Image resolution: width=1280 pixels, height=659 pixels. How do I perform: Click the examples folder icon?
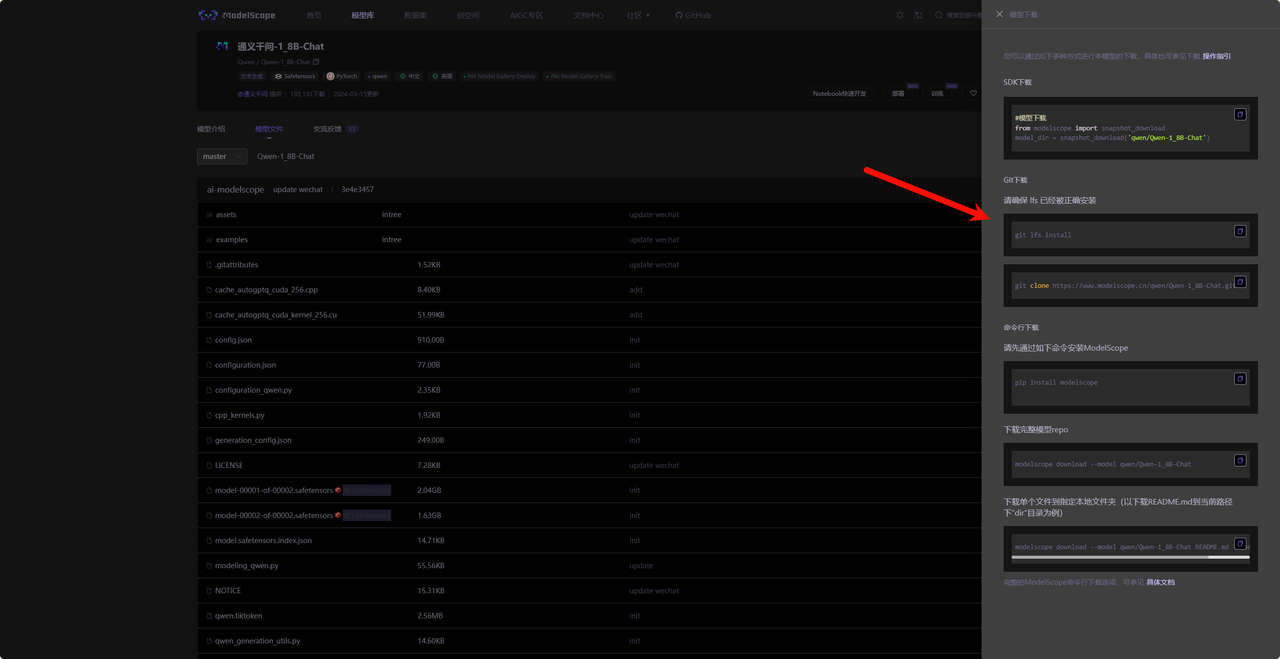pos(209,239)
